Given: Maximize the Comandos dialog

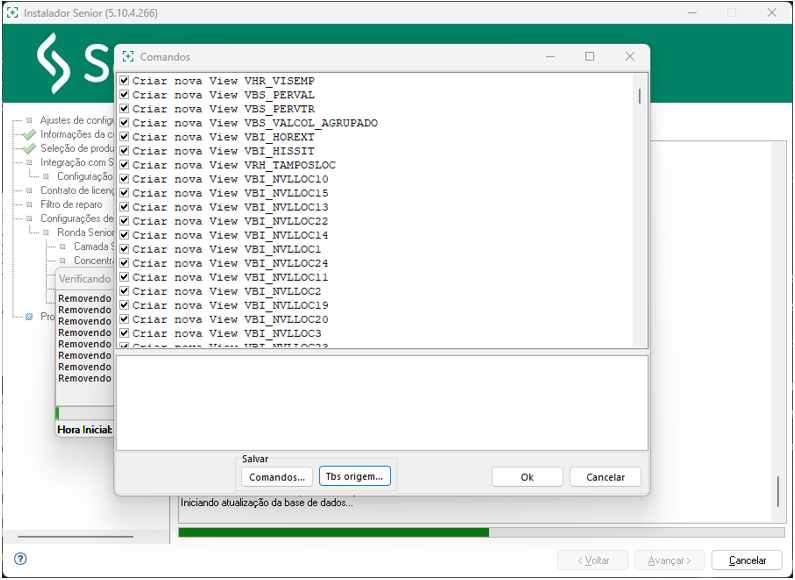Looking at the screenshot, I should (x=590, y=57).
